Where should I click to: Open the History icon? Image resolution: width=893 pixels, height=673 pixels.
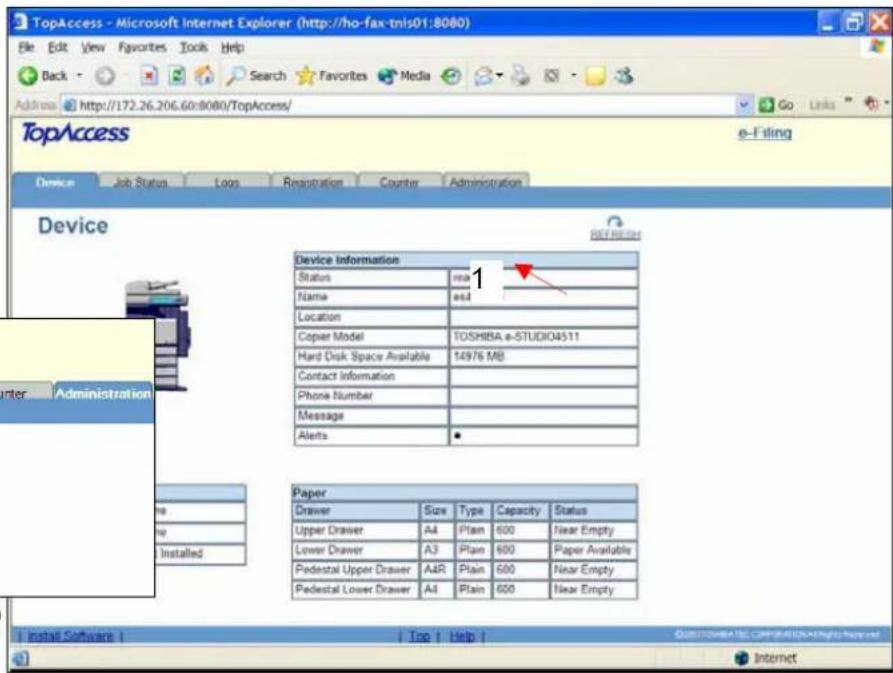point(451,76)
